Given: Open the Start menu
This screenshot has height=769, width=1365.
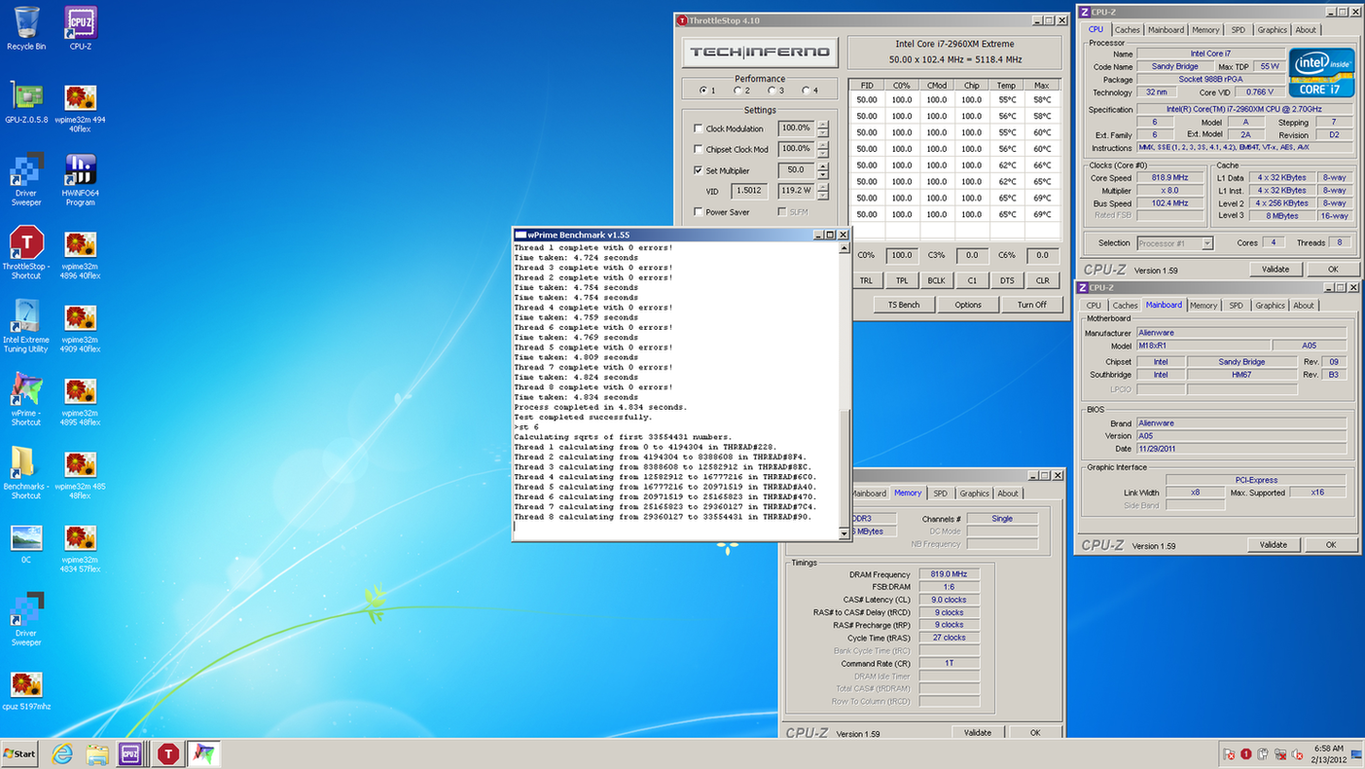Looking at the screenshot, I should [x=19, y=754].
